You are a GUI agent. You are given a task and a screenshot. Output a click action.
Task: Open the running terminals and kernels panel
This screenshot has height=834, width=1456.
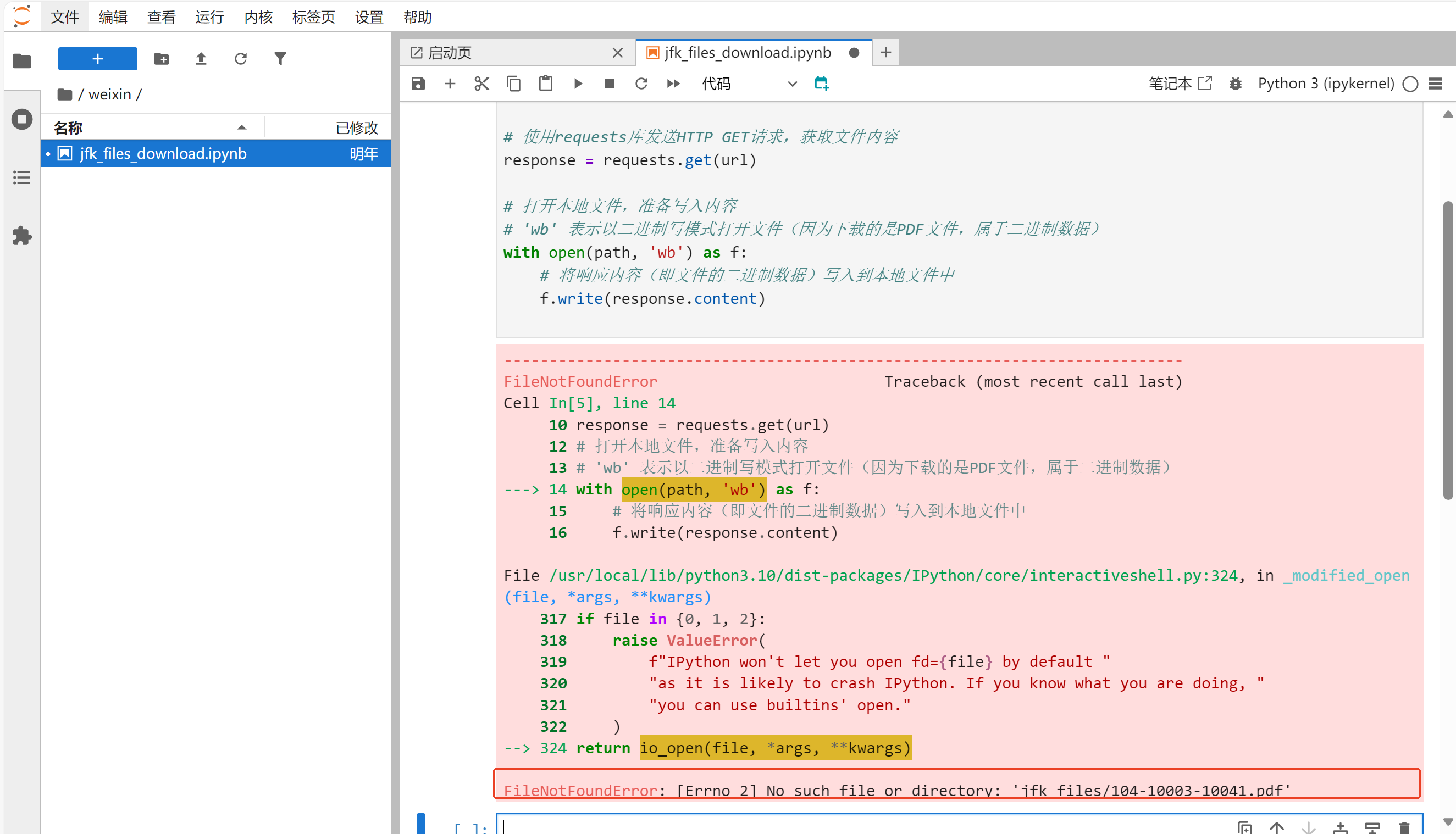(22, 119)
